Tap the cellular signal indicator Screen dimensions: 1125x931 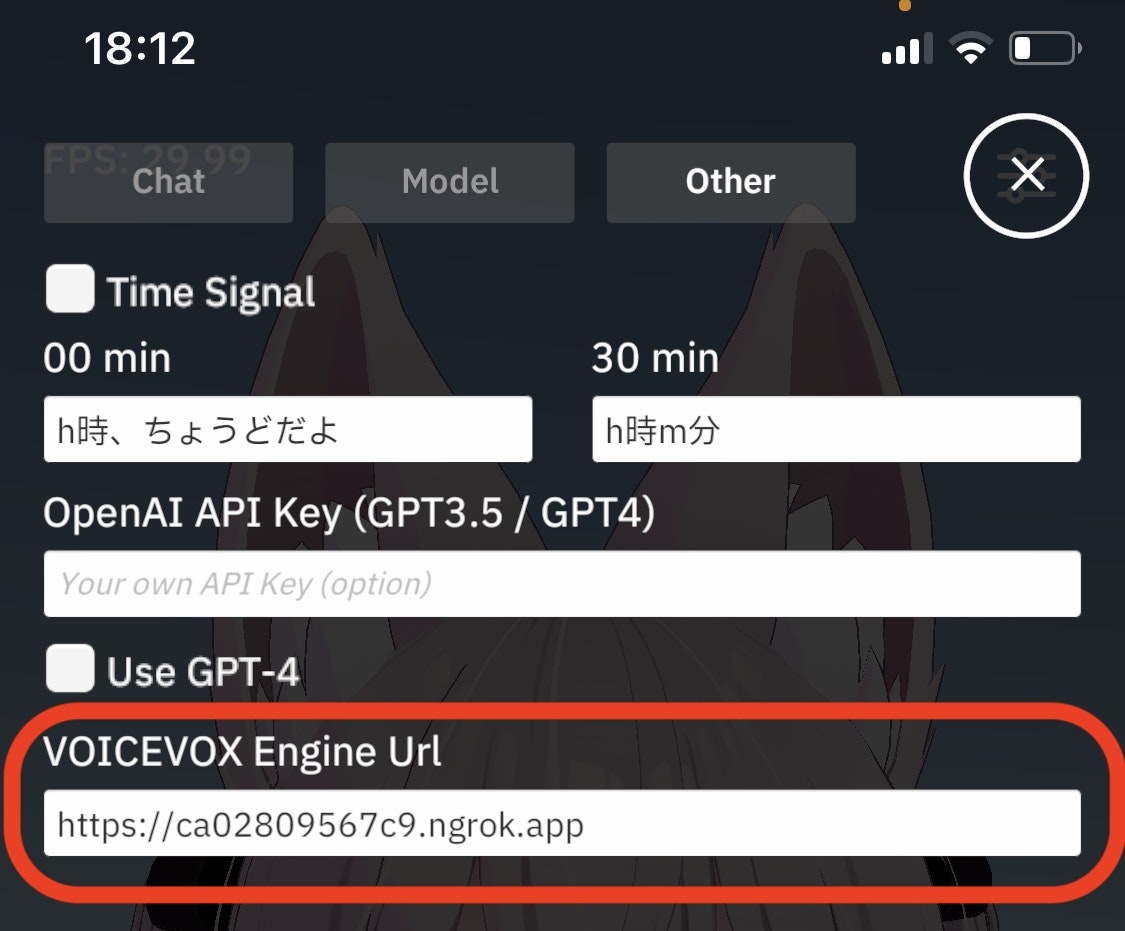click(x=905, y=46)
